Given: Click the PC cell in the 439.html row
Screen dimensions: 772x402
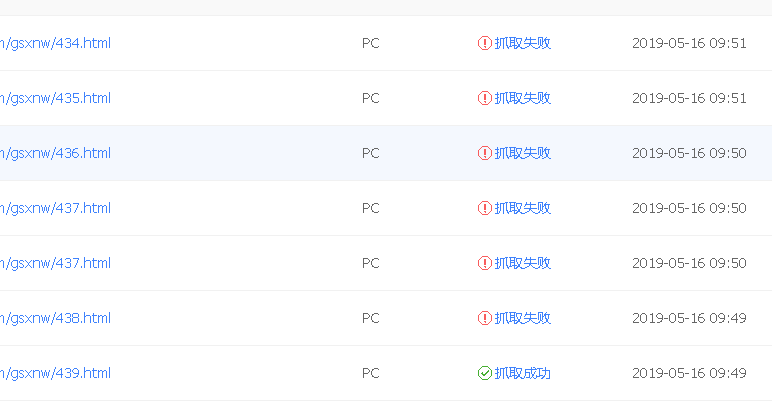Looking at the screenshot, I should click(x=371, y=373).
